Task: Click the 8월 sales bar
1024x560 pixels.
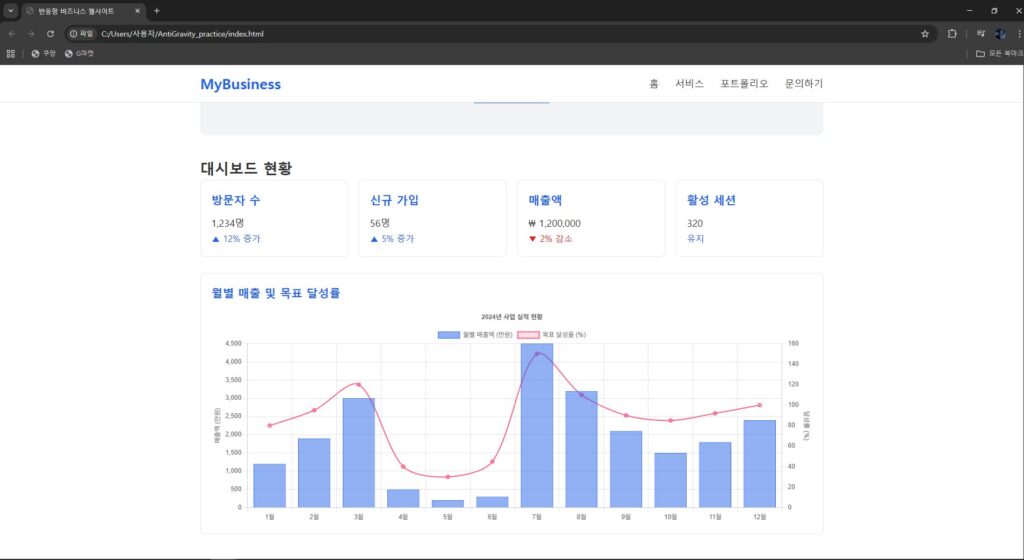Action: tap(581, 449)
